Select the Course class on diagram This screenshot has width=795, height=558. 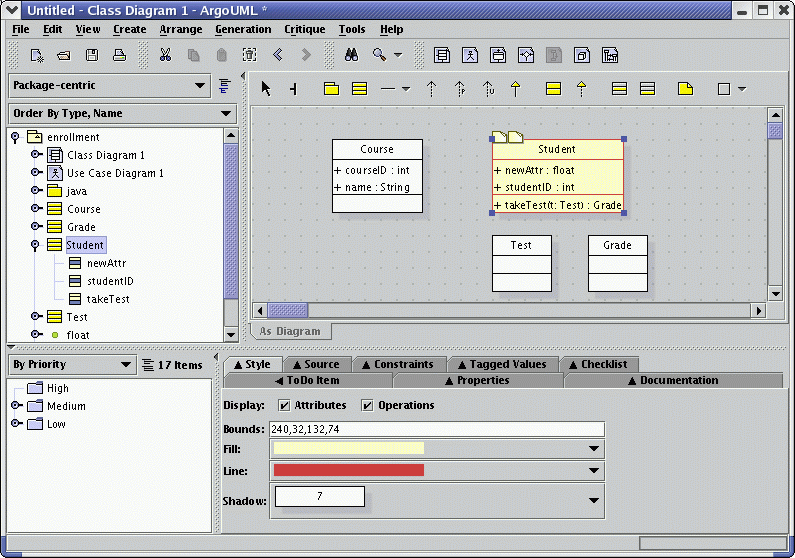(x=377, y=176)
